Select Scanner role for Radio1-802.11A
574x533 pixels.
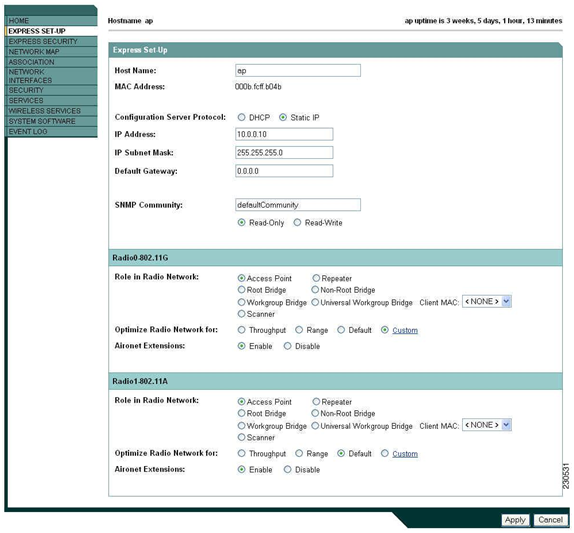[241, 437]
